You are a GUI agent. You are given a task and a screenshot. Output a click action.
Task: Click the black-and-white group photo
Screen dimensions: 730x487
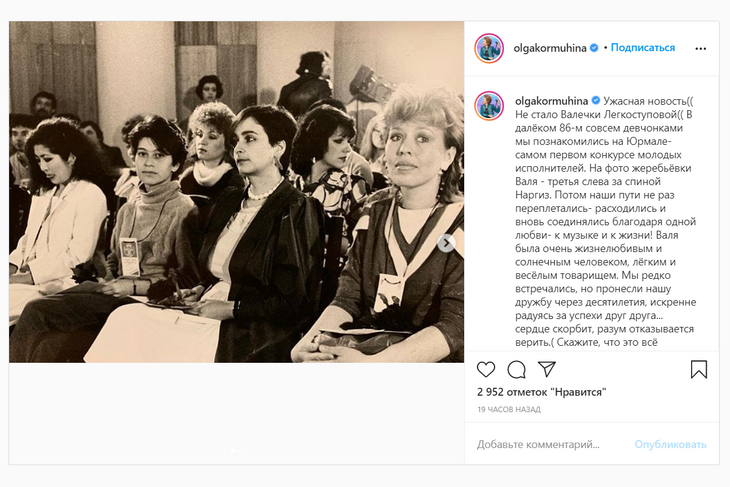[x=237, y=192]
